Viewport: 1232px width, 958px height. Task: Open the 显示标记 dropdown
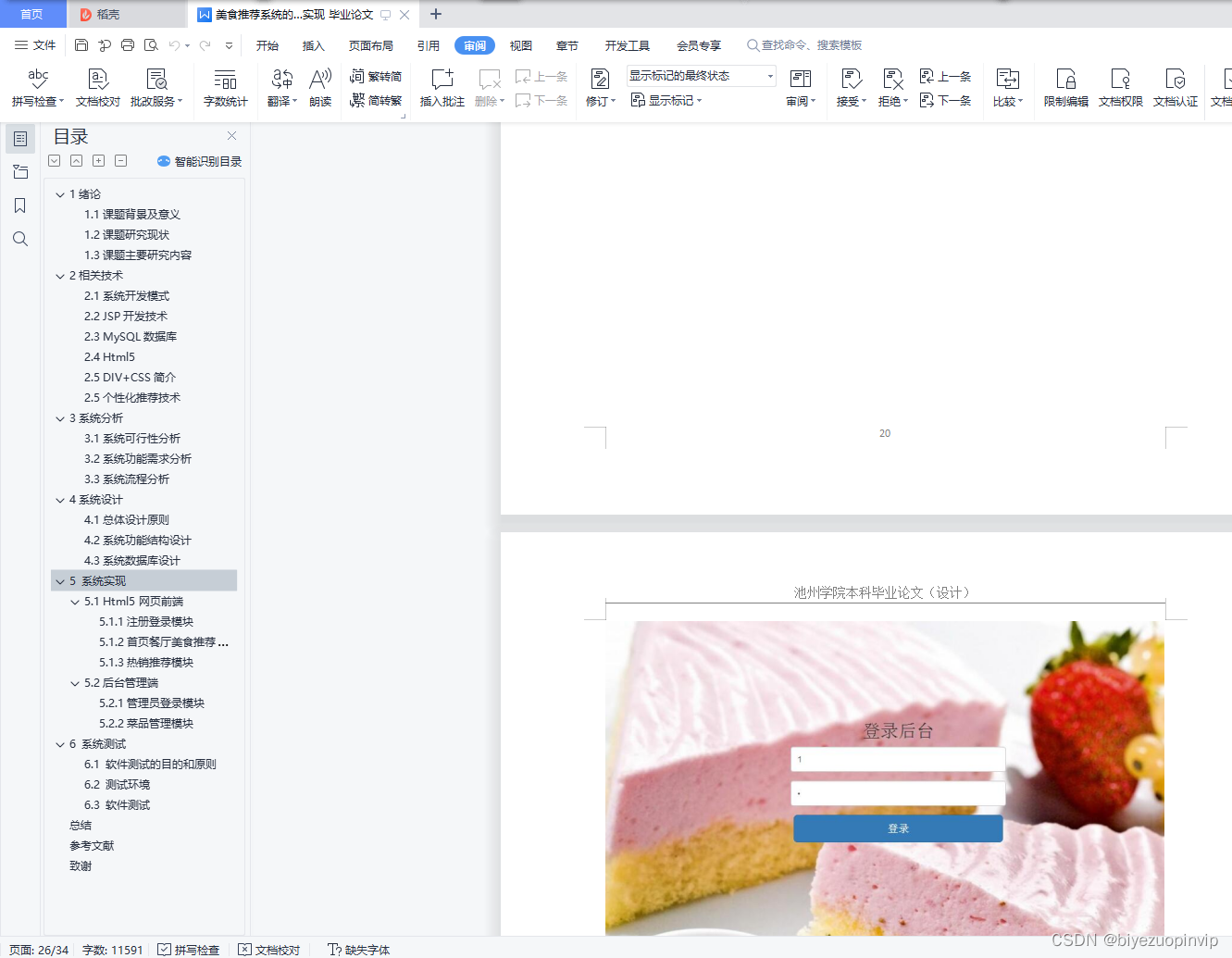[x=666, y=100]
